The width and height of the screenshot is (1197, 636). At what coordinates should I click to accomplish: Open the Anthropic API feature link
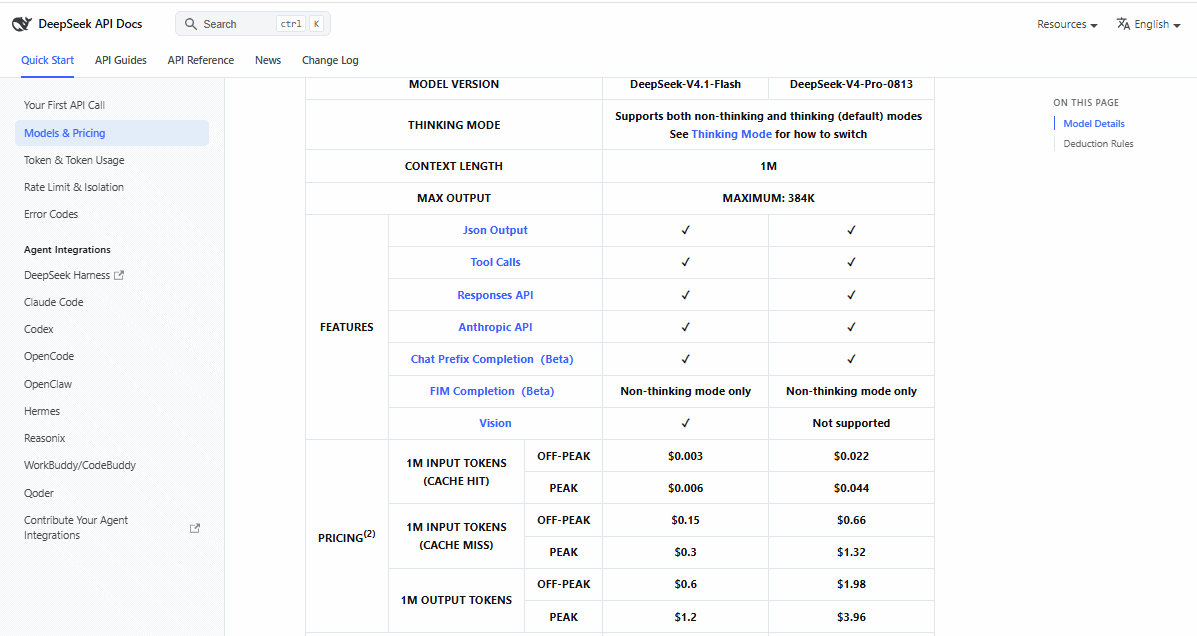[495, 327]
